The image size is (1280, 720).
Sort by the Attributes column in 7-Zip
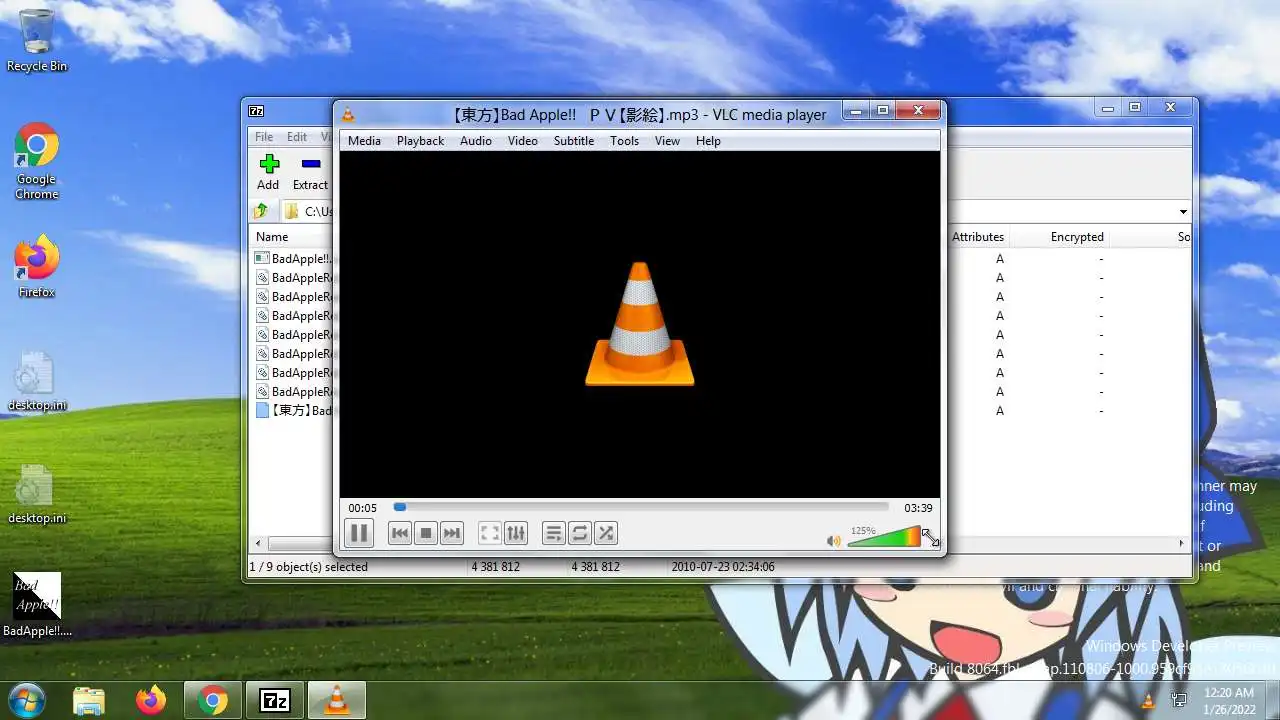pos(978,237)
